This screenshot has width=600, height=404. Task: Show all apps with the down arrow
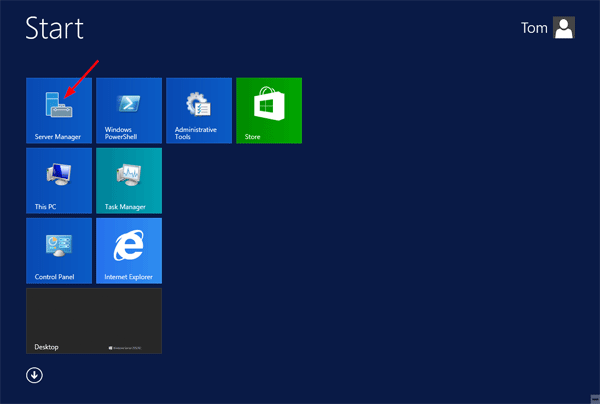(35, 376)
